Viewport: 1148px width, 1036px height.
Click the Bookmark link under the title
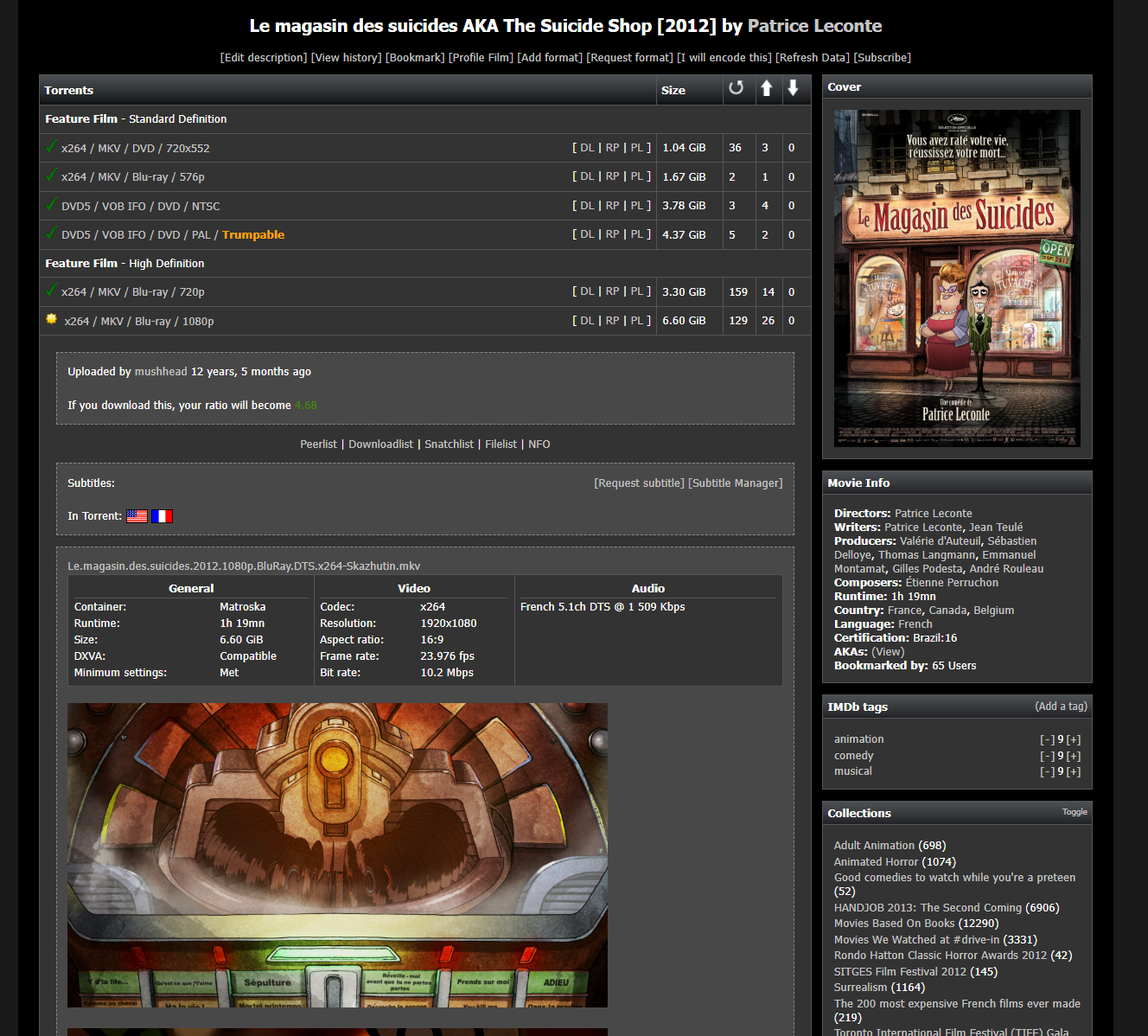tap(415, 58)
